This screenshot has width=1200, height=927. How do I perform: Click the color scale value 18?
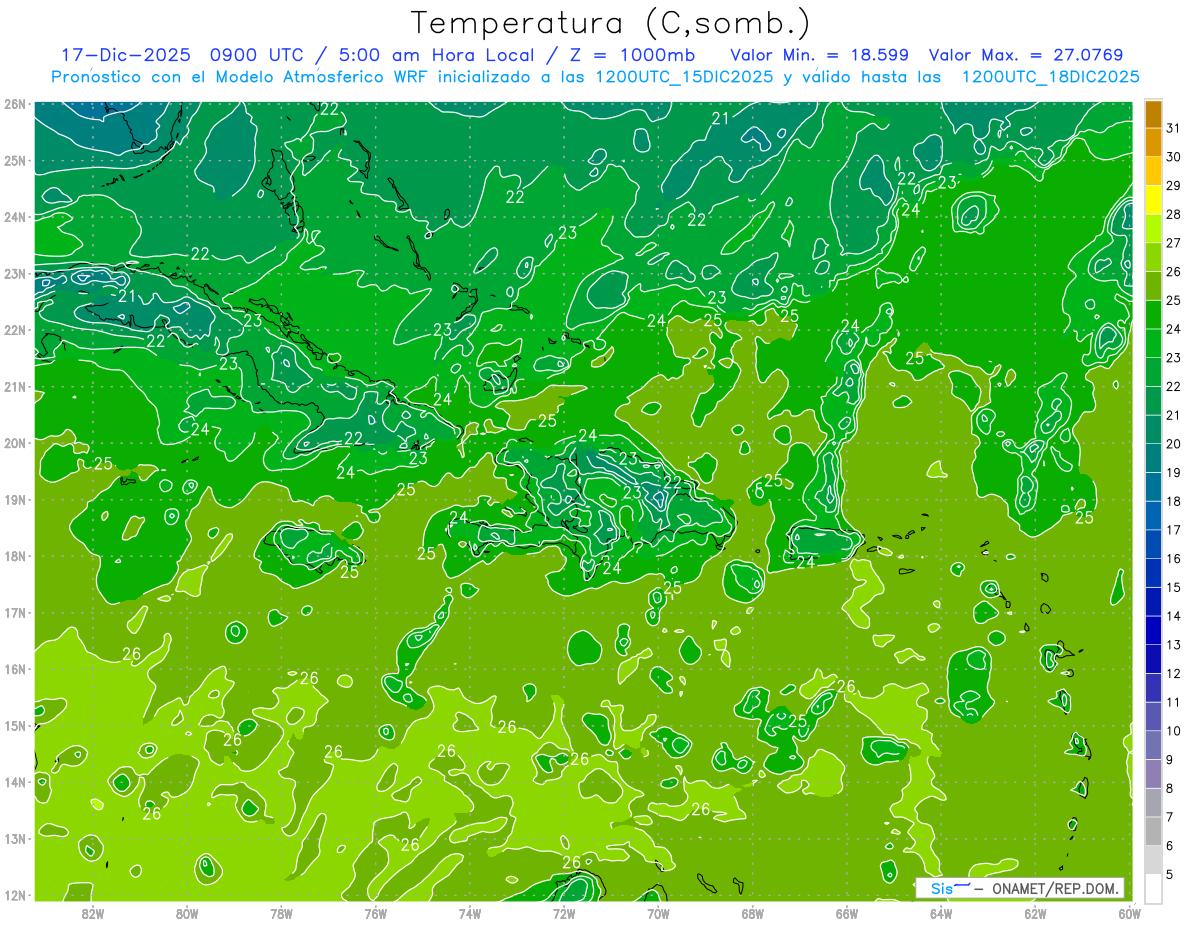click(1174, 501)
